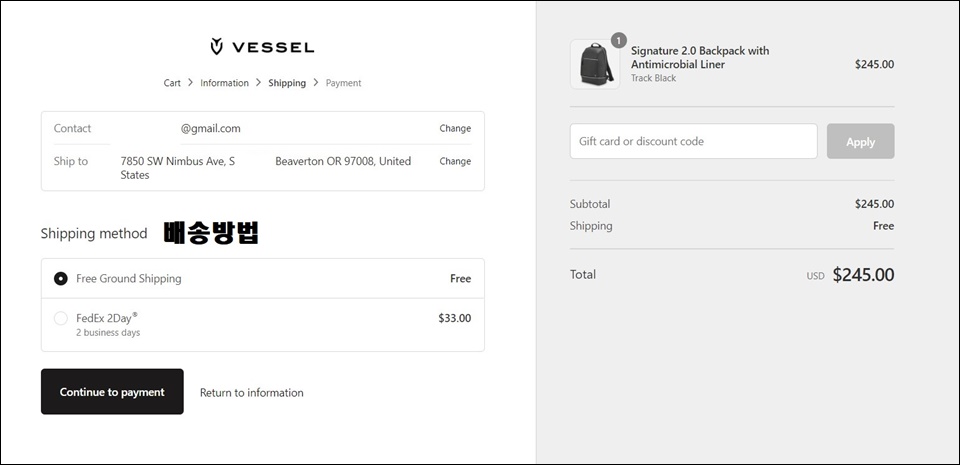Viewport: 960px width, 465px height.
Task: Change the Ship to address
Action: click(x=455, y=162)
